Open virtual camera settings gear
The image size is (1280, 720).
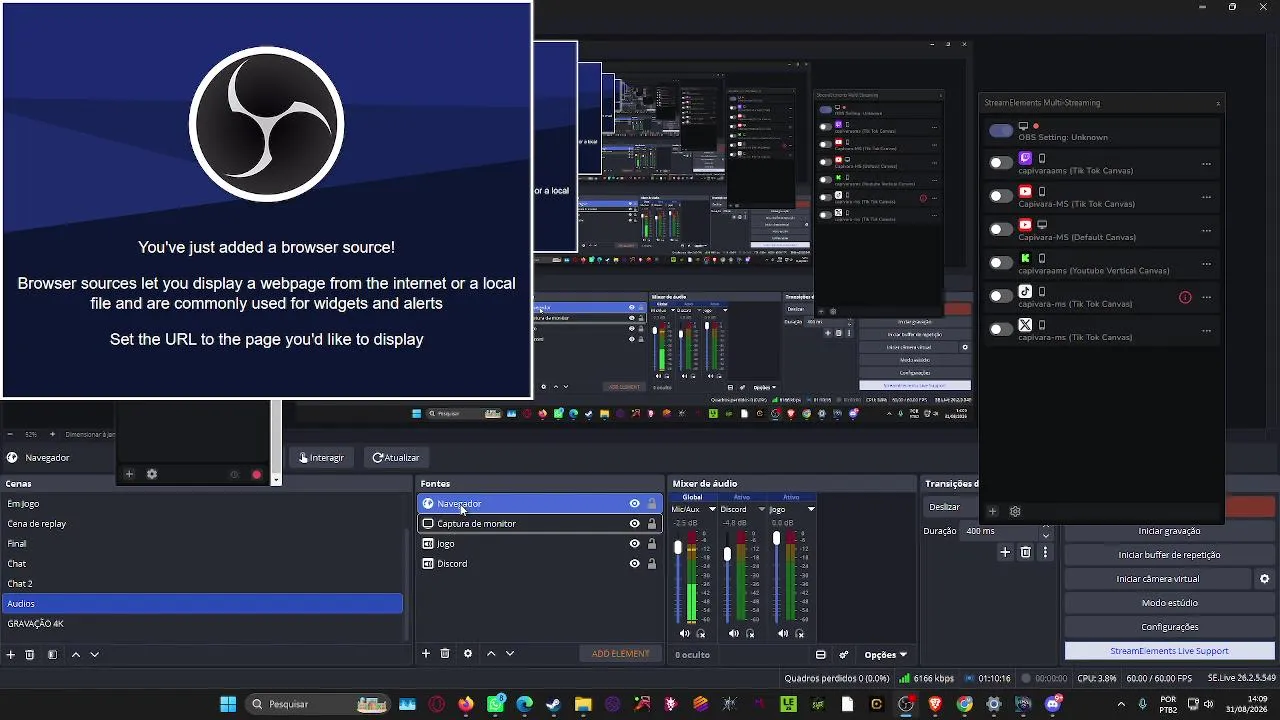click(1265, 579)
